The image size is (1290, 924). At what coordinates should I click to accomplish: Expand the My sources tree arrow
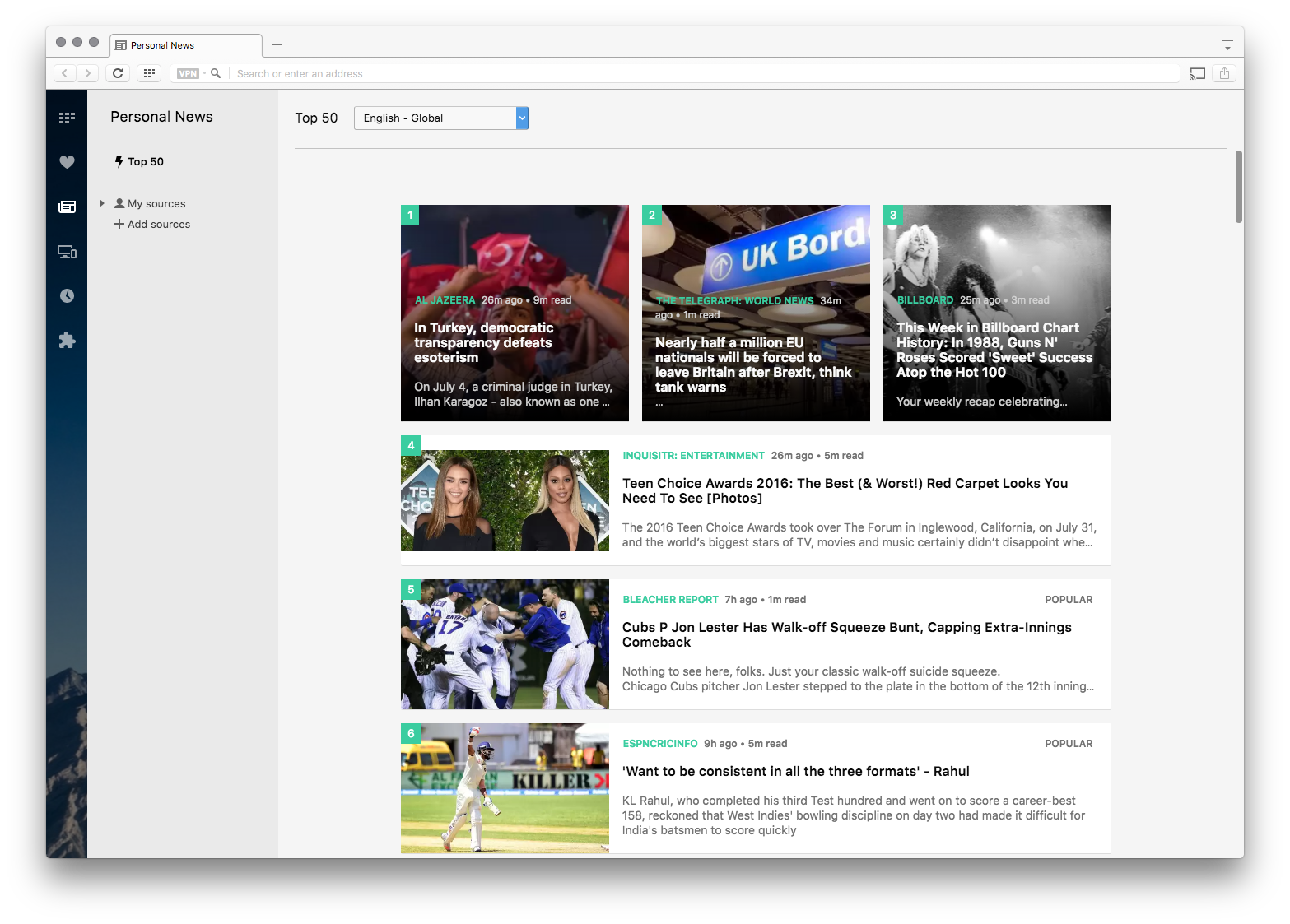101,203
